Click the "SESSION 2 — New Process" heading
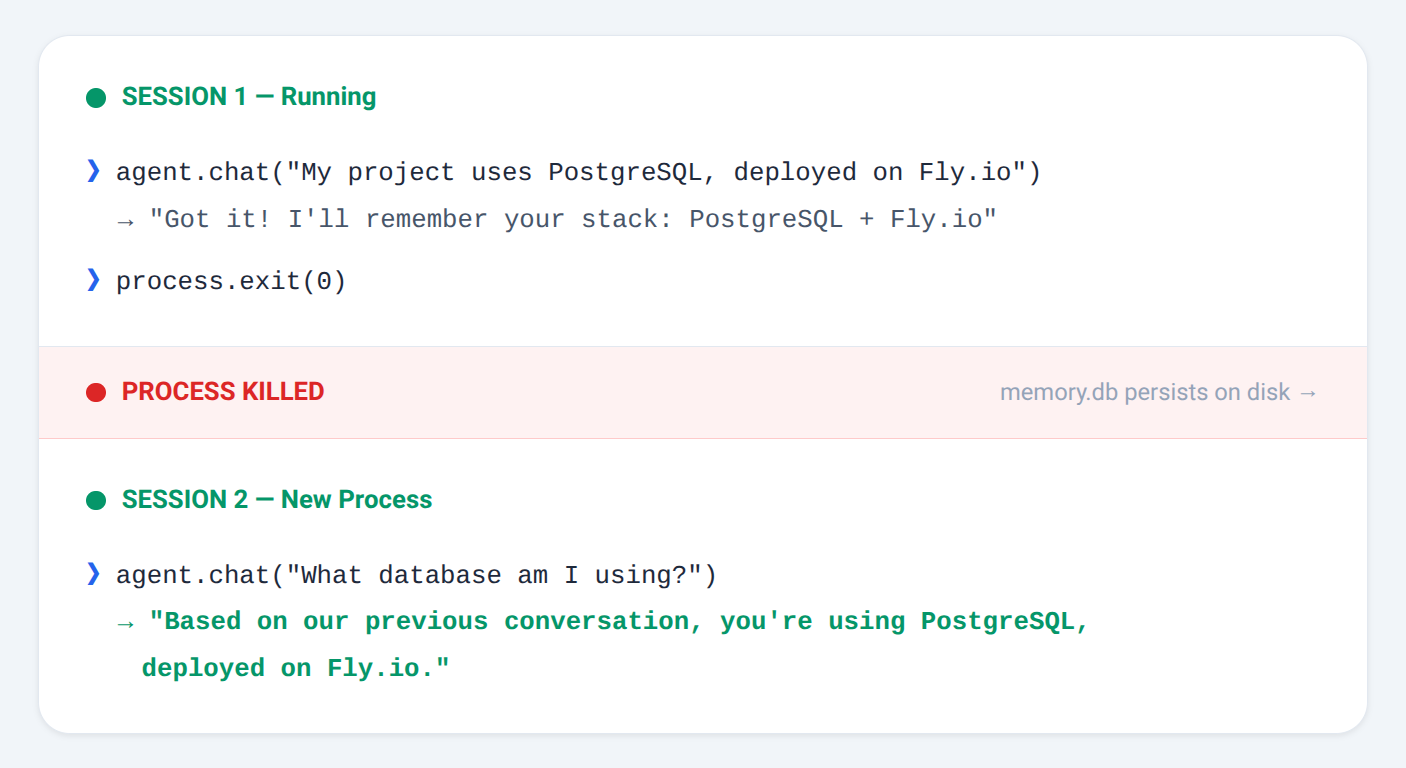This screenshot has width=1406, height=768. click(277, 500)
